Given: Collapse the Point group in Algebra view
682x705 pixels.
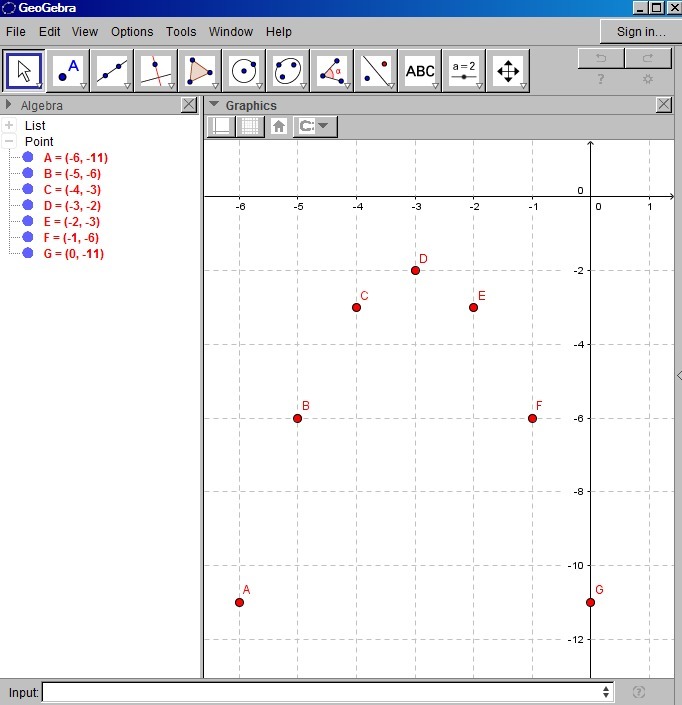Looking at the screenshot, I should point(10,142).
